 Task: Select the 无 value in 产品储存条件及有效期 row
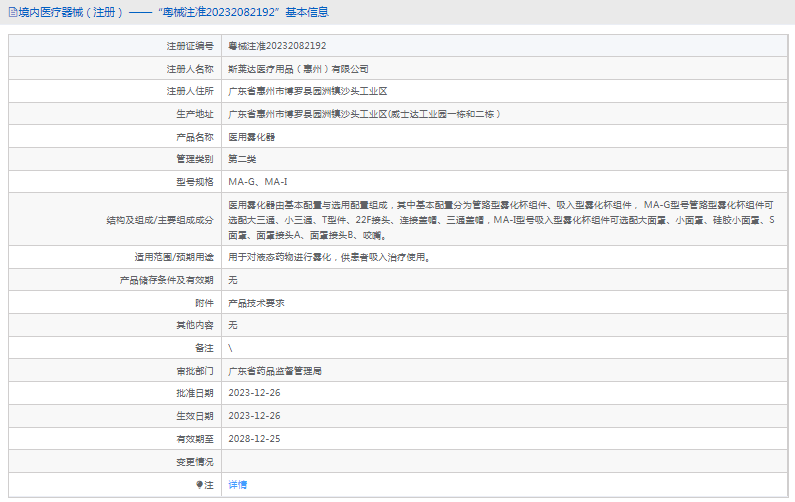click(x=233, y=280)
